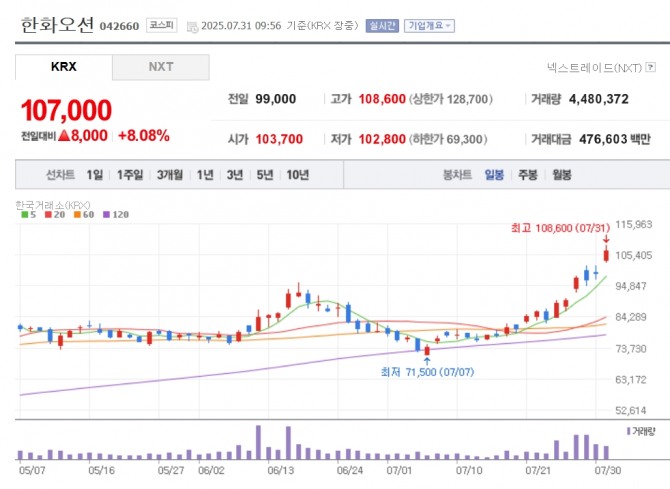Click the 115,963 price axis label

(633, 224)
